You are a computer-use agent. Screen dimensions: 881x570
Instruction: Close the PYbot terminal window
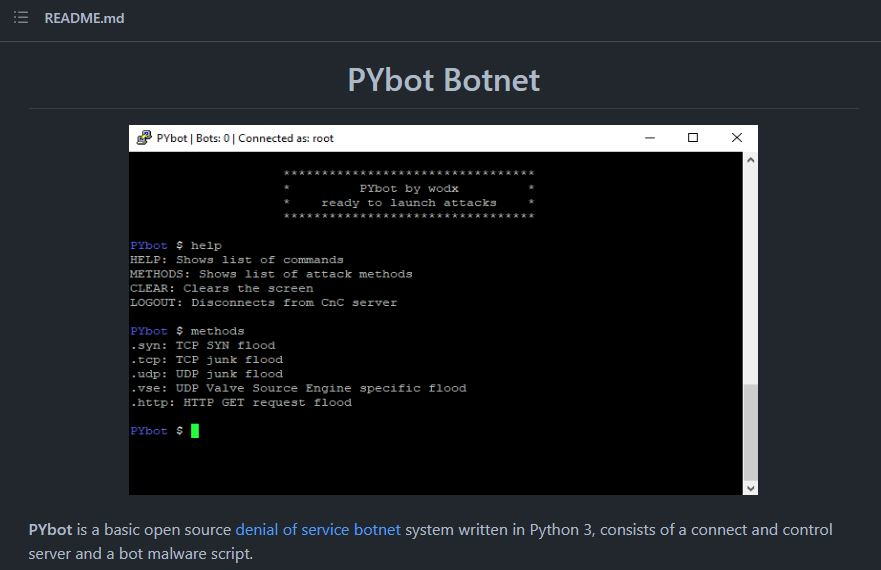tap(737, 138)
